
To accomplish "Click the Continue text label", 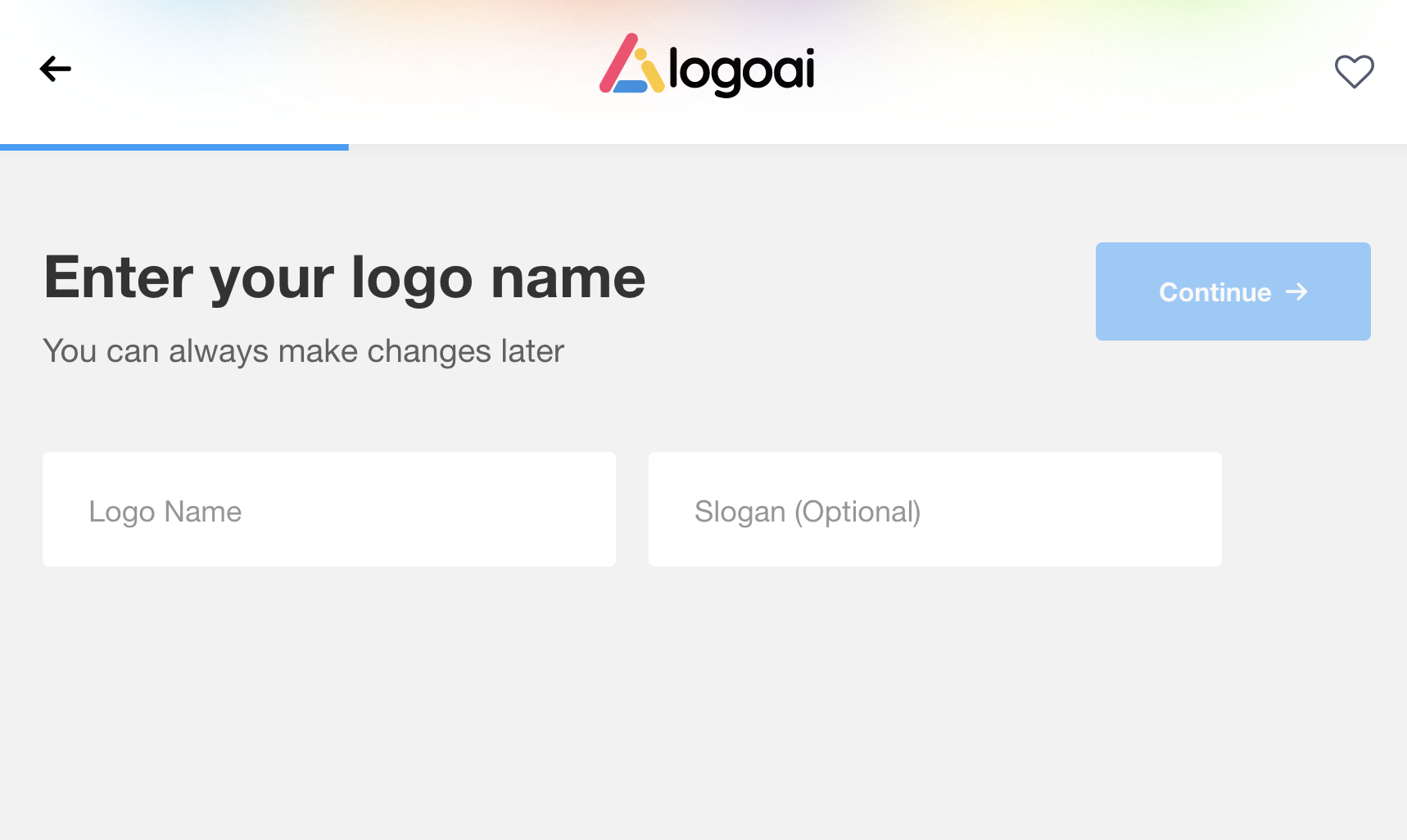I will (1215, 292).
